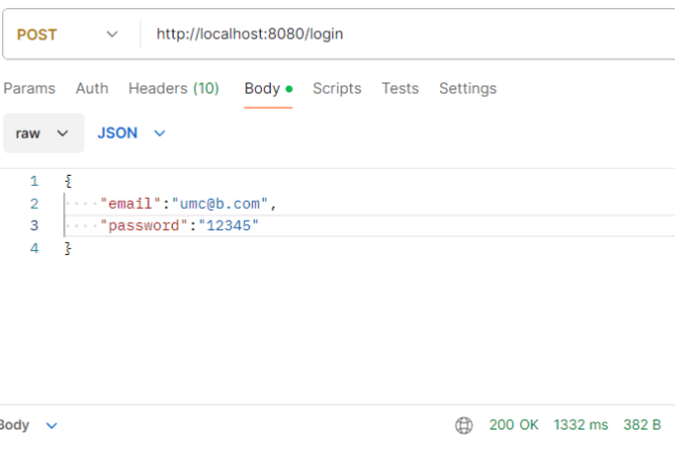Click the 1332 ms response time
The image size is (675, 450).
pos(581,425)
